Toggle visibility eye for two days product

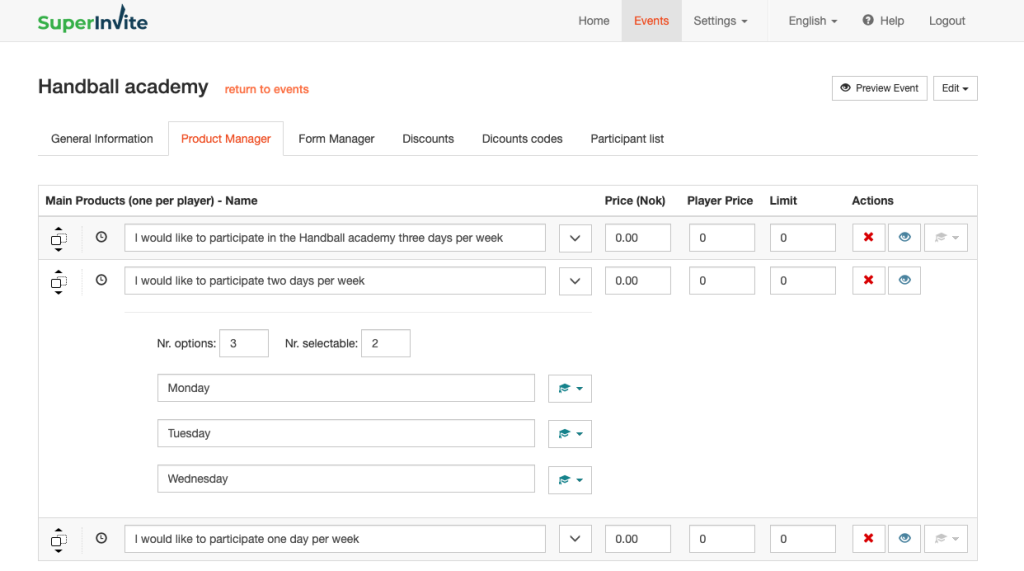coord(904,281)
